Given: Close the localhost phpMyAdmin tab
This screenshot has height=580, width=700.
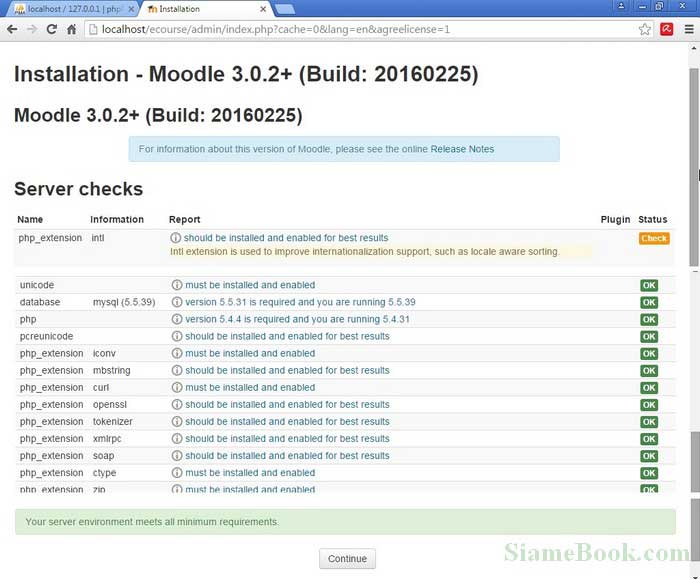Looking at the screenshot, I should pos(131,9).
